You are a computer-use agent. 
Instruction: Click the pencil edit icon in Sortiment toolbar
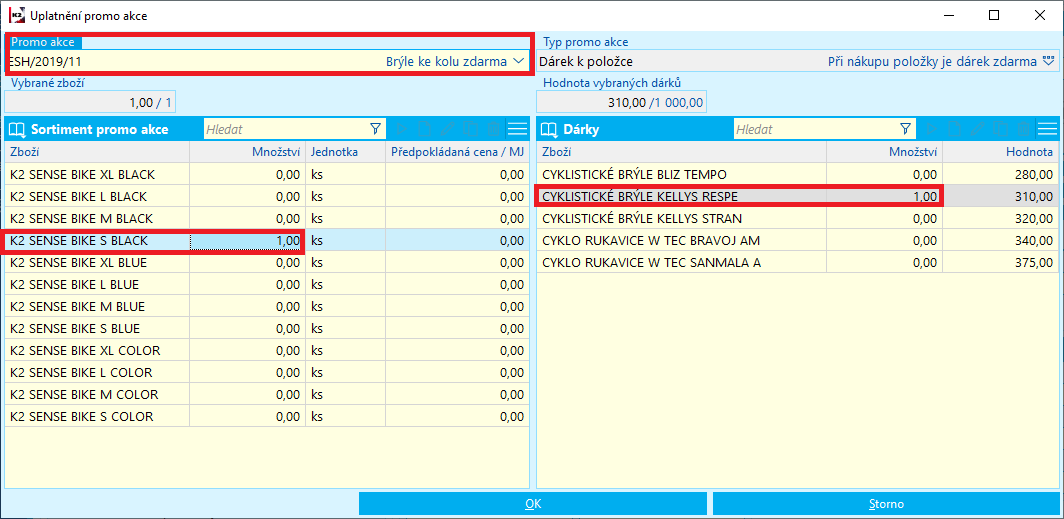coord(447,129)
